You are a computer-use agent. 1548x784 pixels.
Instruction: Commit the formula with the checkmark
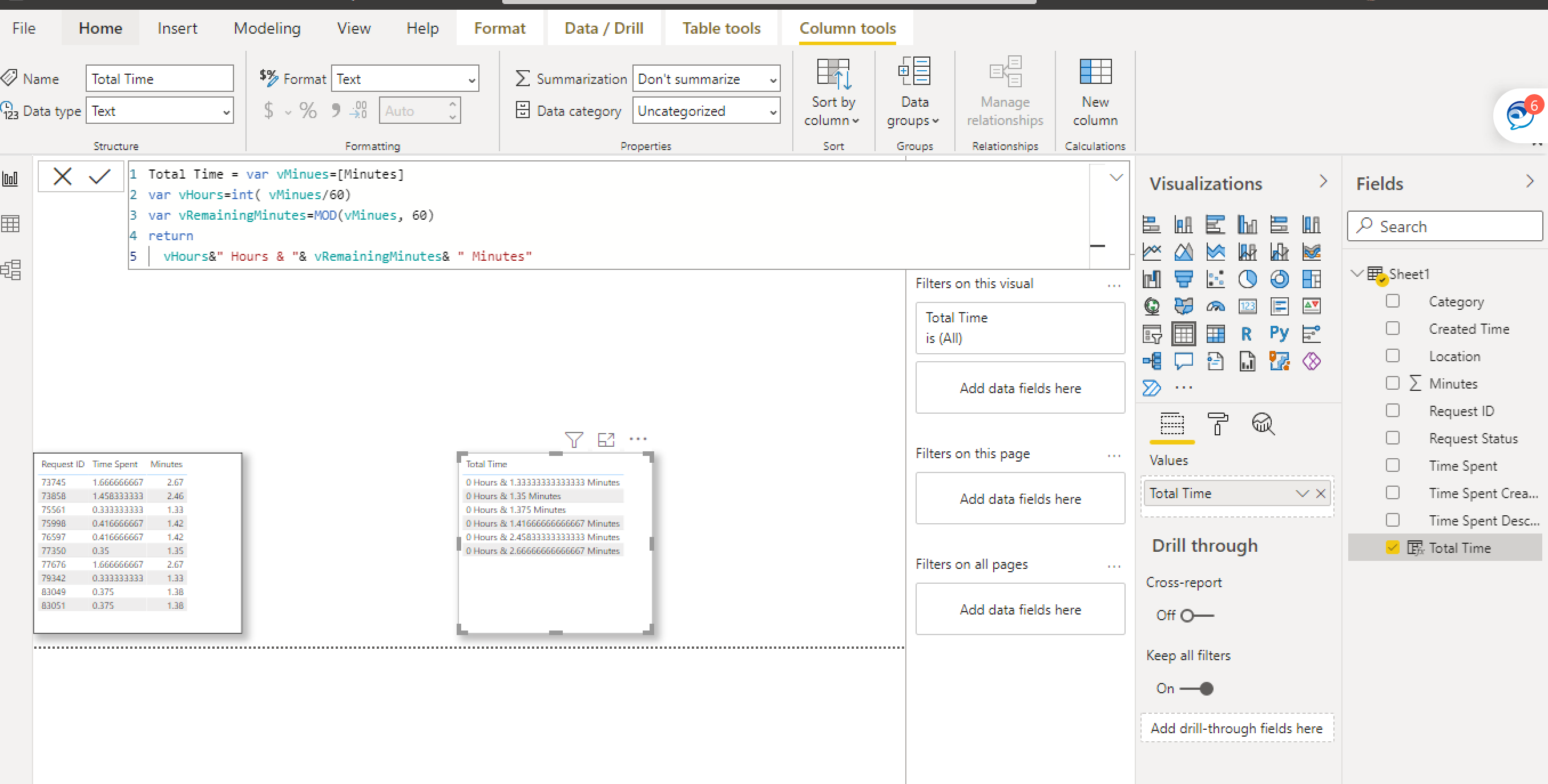coord(99,177)
